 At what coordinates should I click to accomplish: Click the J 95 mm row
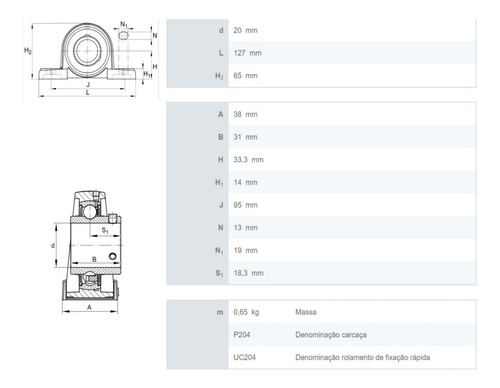point(321,205)
